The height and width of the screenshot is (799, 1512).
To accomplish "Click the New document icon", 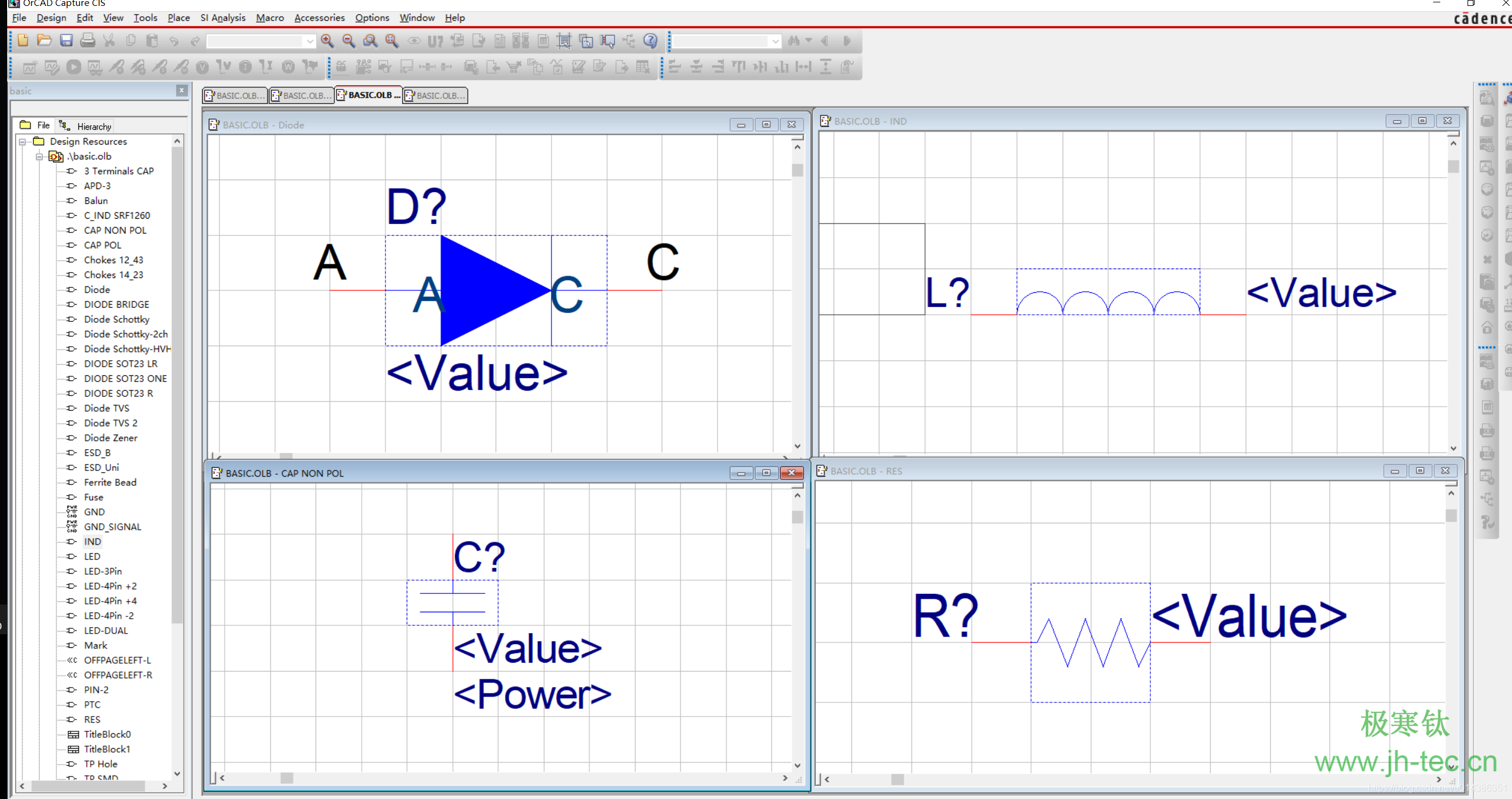I will (23, 40).
